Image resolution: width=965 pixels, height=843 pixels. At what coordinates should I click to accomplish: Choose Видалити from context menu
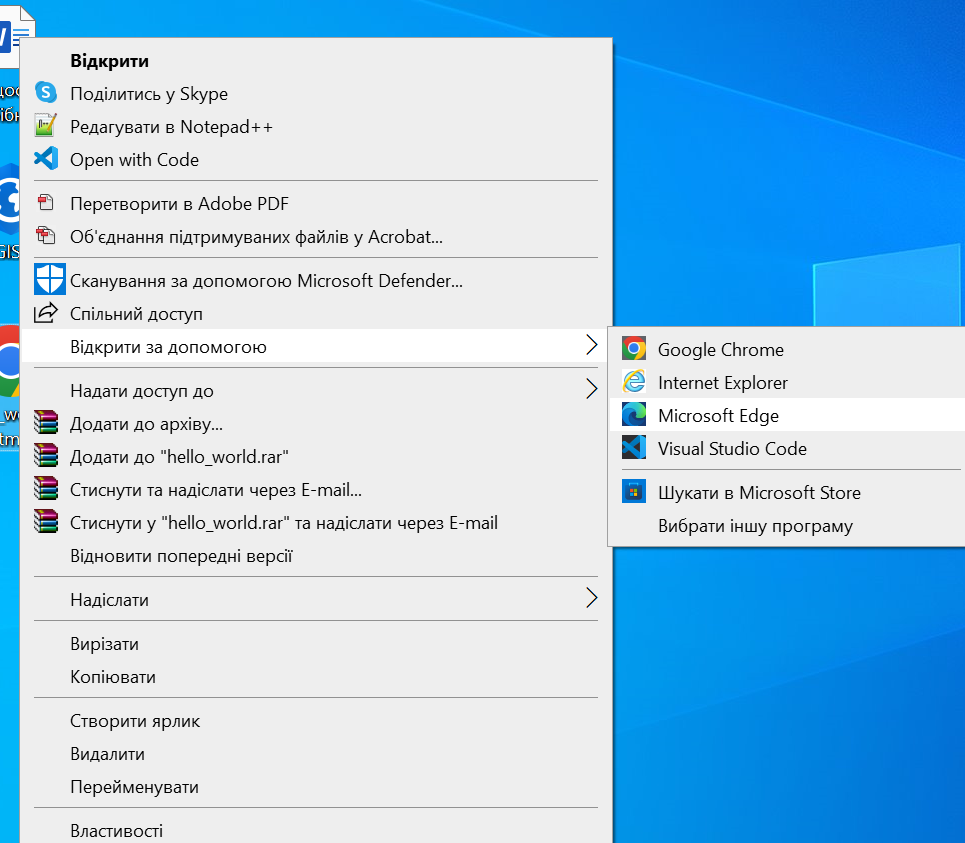point(317,754)
